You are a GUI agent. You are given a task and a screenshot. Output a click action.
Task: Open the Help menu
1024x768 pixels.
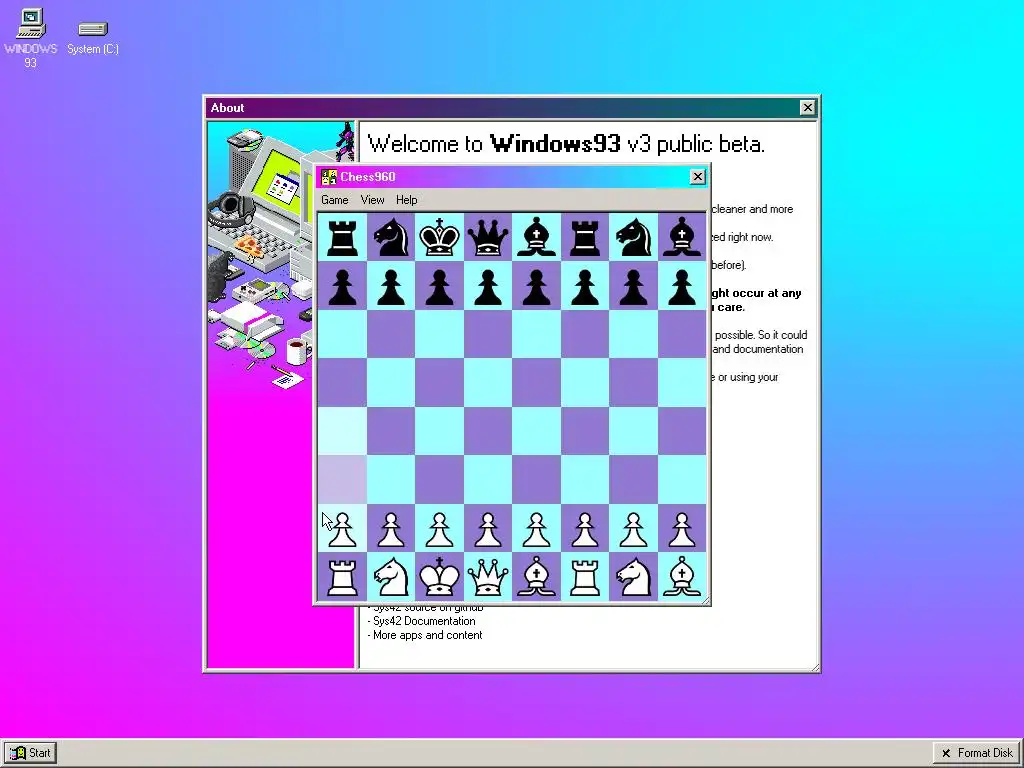coord(406,200)
